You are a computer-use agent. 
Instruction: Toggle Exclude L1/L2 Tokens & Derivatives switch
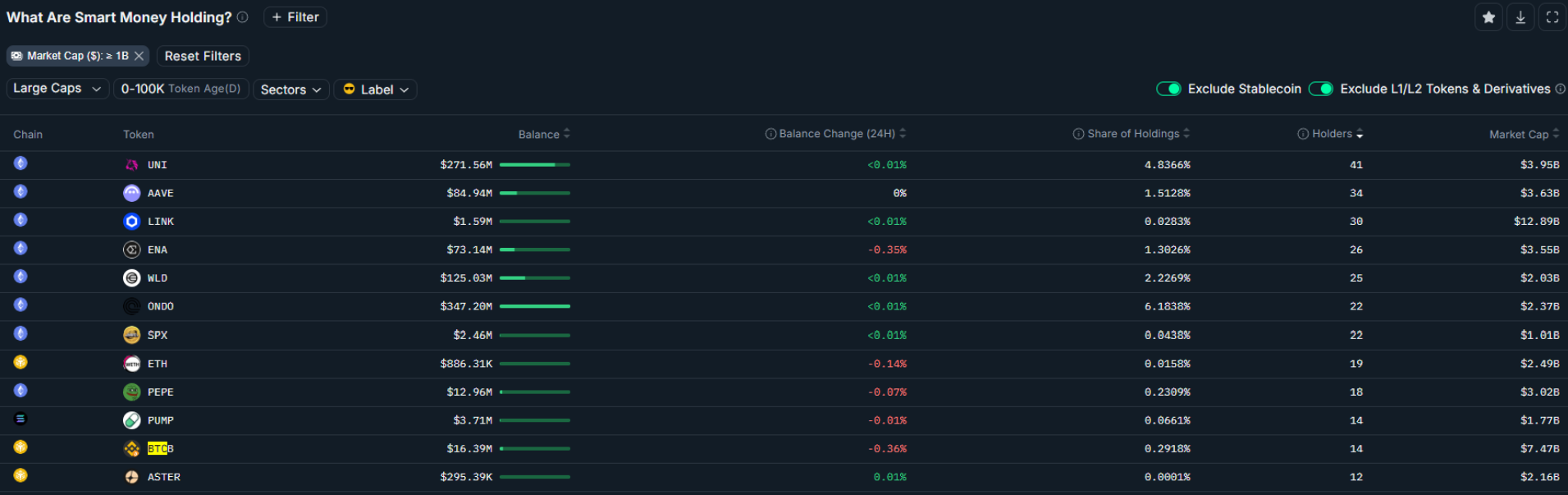click(x=1320, y=89)
